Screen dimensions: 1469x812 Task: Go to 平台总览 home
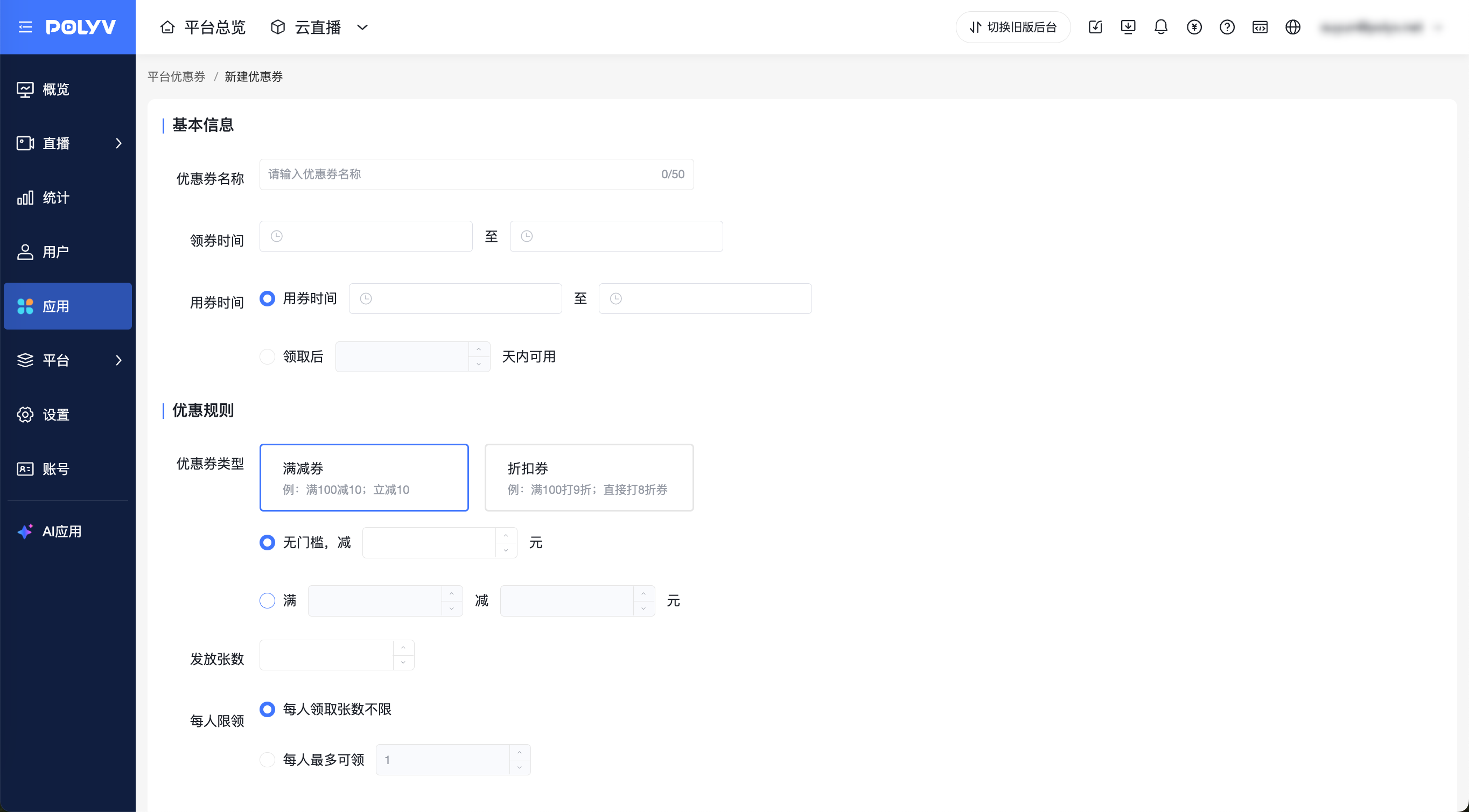[x=203, y=27]
